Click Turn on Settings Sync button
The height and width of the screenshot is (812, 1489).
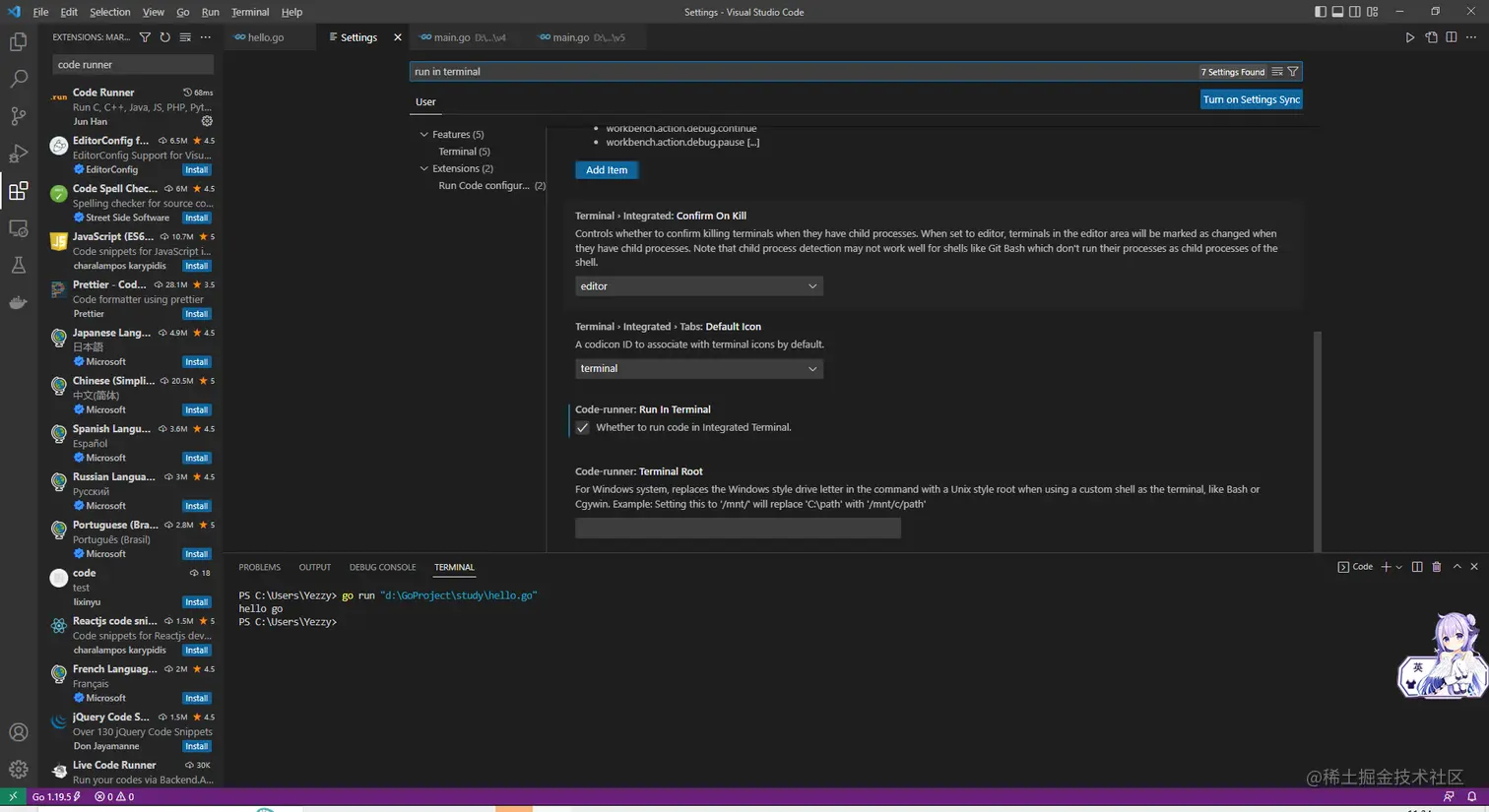click(x=1252, y=99)
